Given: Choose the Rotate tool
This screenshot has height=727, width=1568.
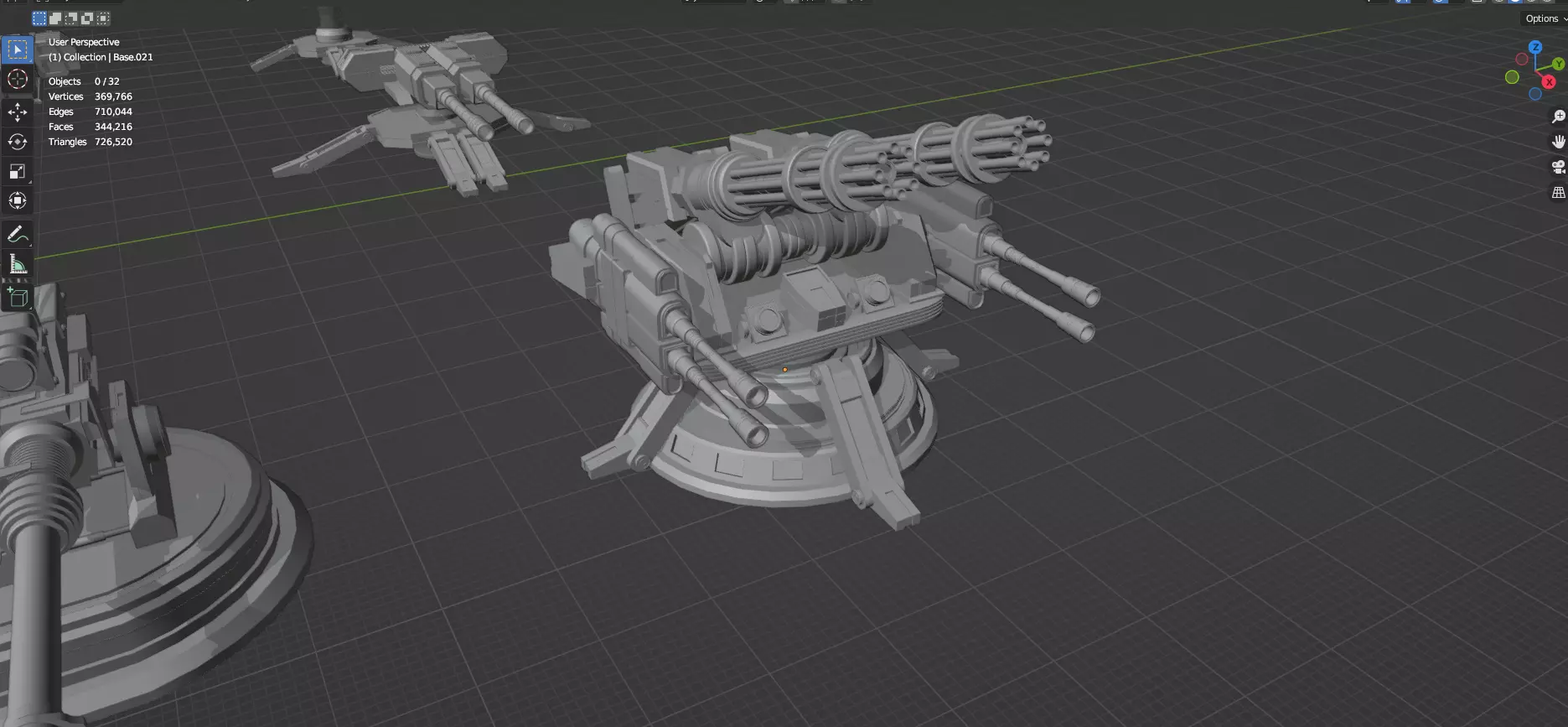Looking at the screenshot, I should 18,142.
